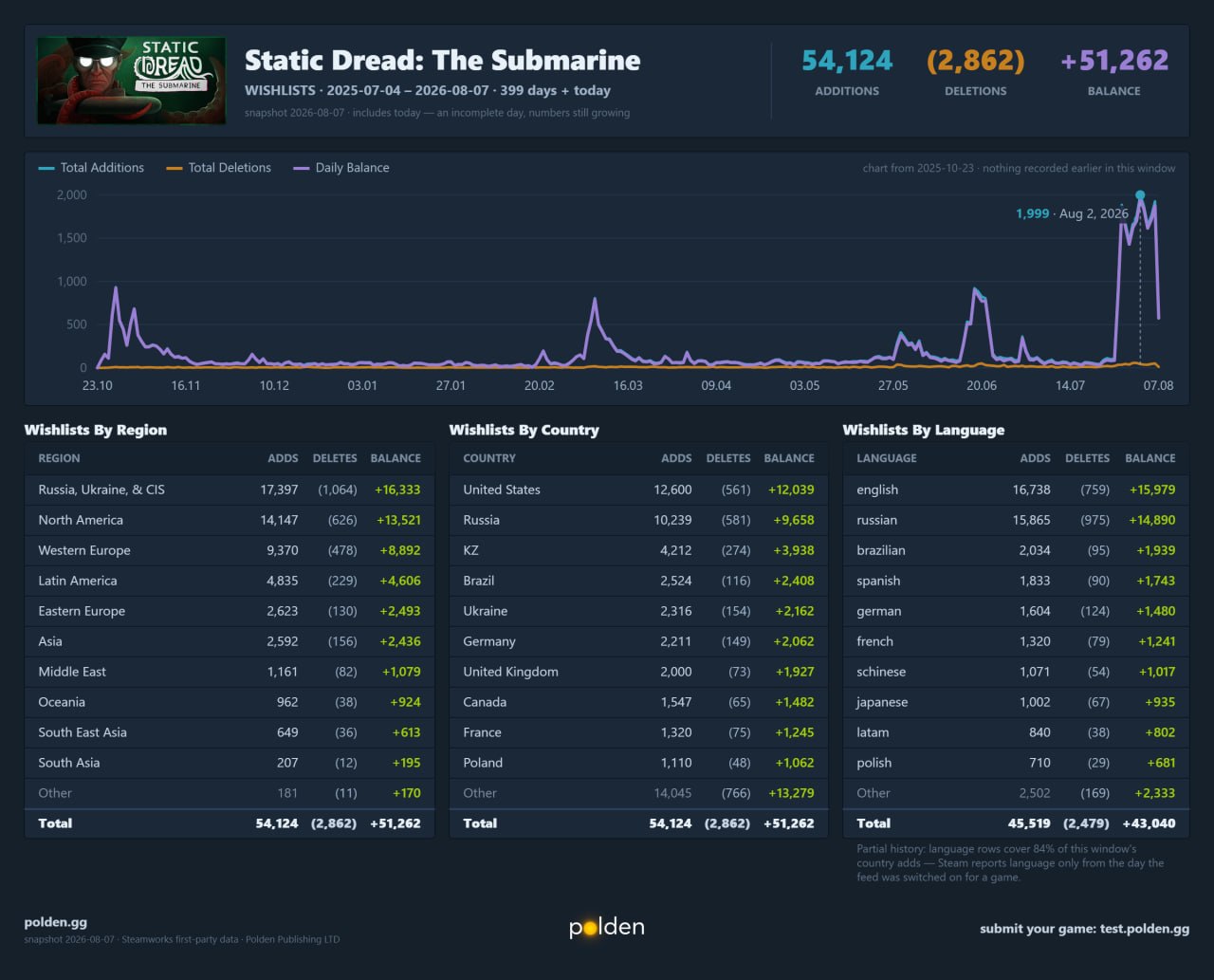Click the header BALANCE figure above its label
Image resolution: width=1214 pixels, height=980 pixels.
[1114, 61]
